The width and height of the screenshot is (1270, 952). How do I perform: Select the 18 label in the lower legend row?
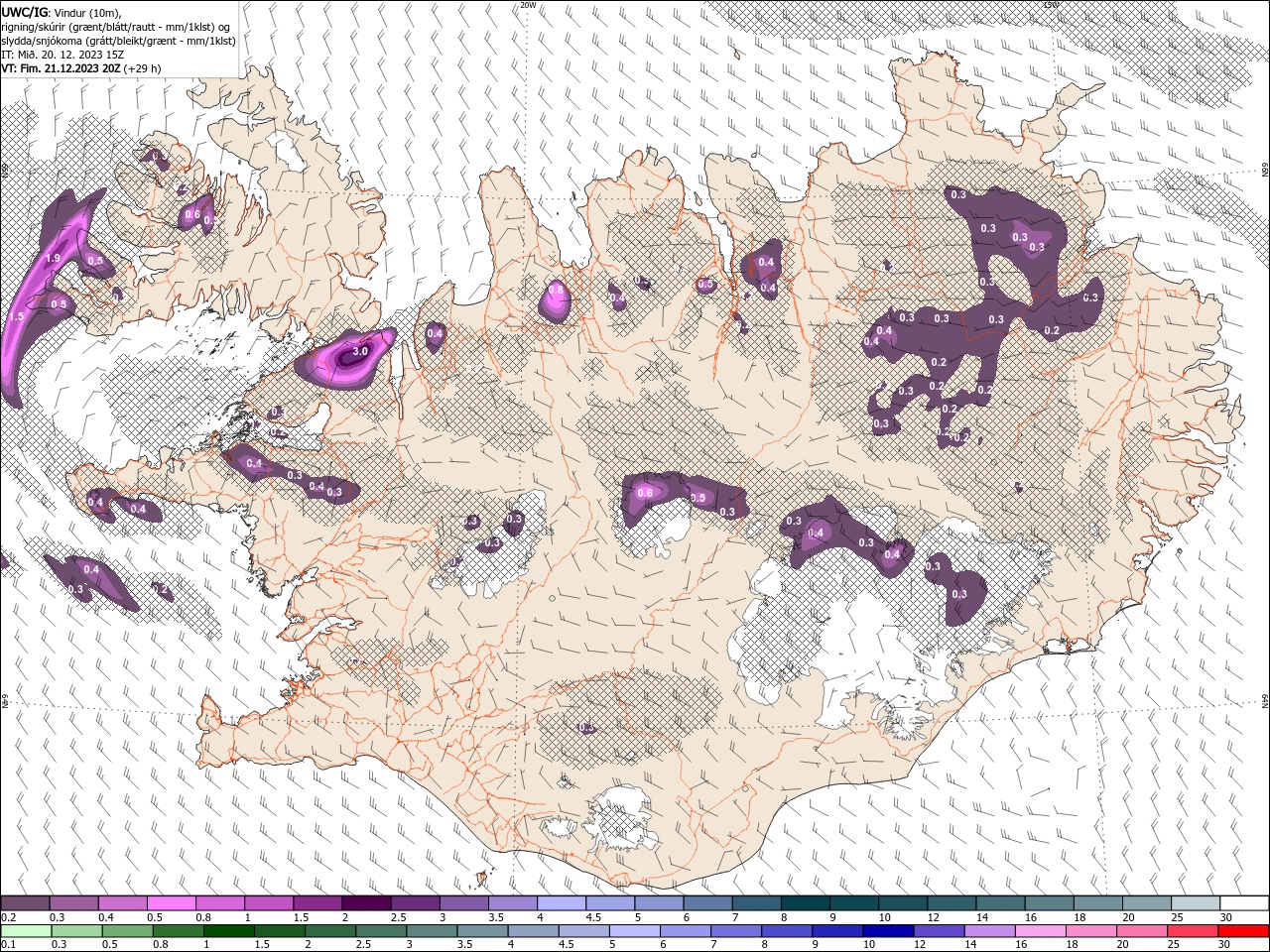point(1072,945)
